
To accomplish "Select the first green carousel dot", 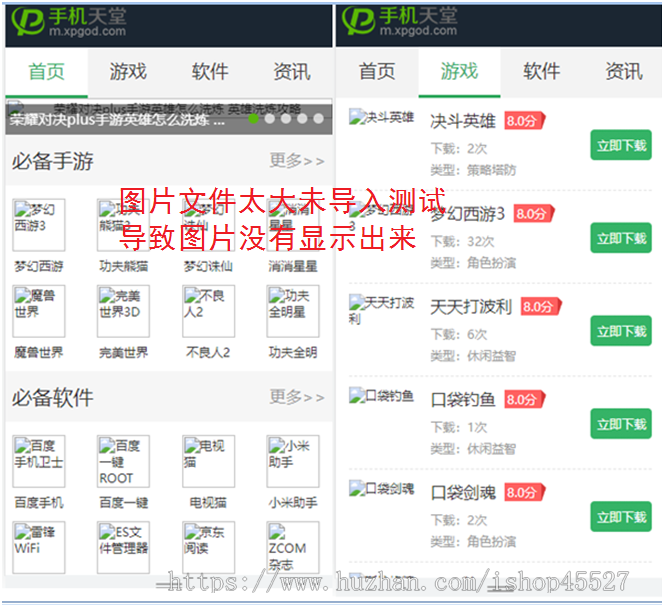I will (x=253, y=119).
